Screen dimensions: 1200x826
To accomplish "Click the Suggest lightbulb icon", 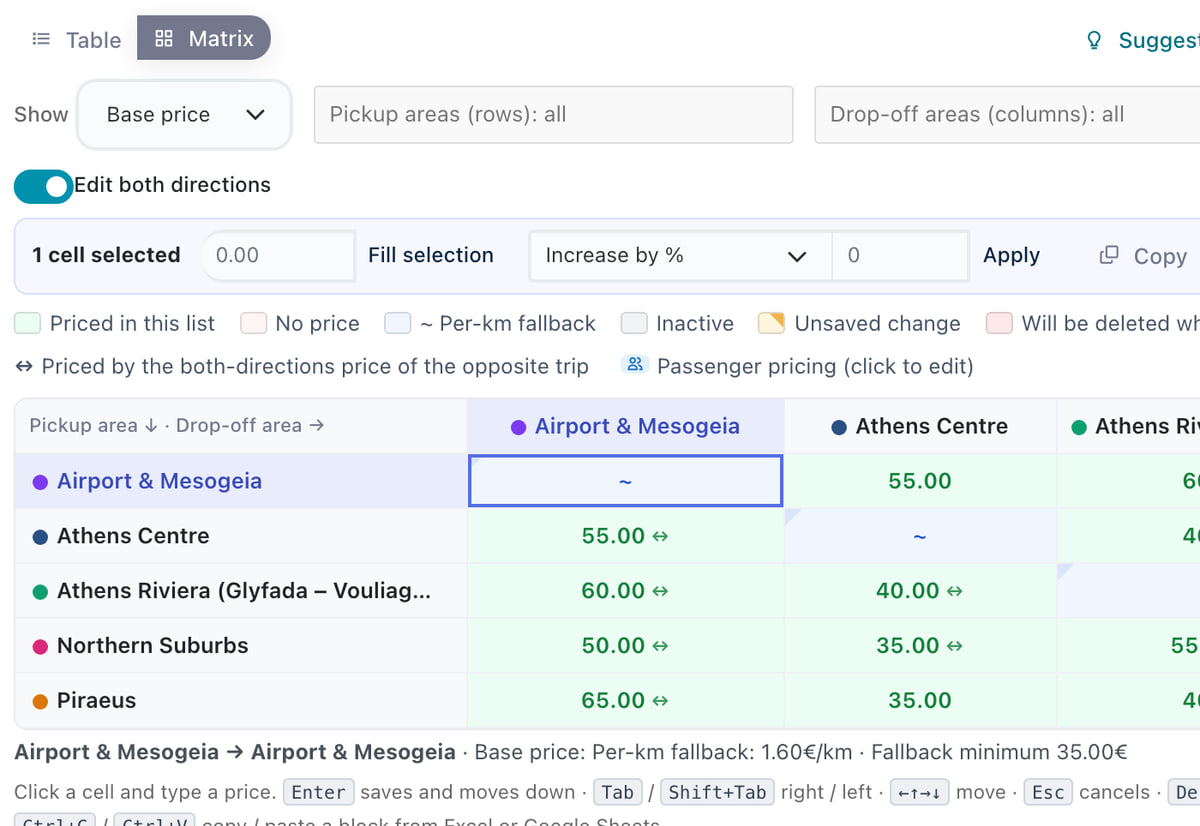I will pyautogui.click(x=1094, y=40).
